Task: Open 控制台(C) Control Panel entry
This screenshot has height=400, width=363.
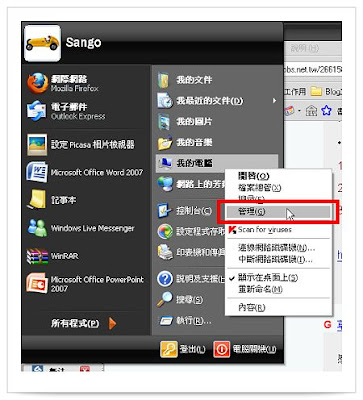Action: click(185, 211)
